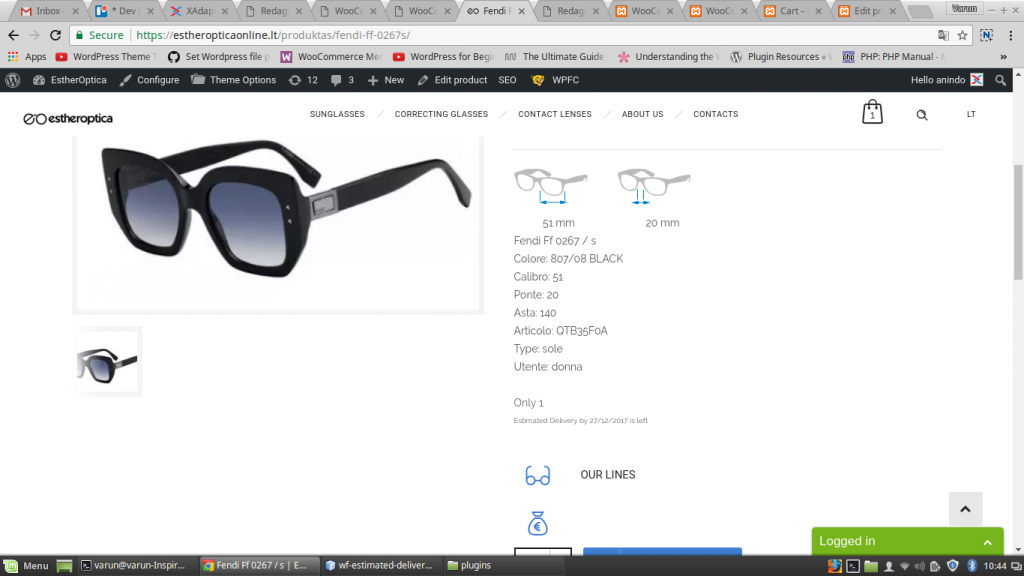Open comments icon showing 3
The image size is (1024, 576).
(342, 80)
